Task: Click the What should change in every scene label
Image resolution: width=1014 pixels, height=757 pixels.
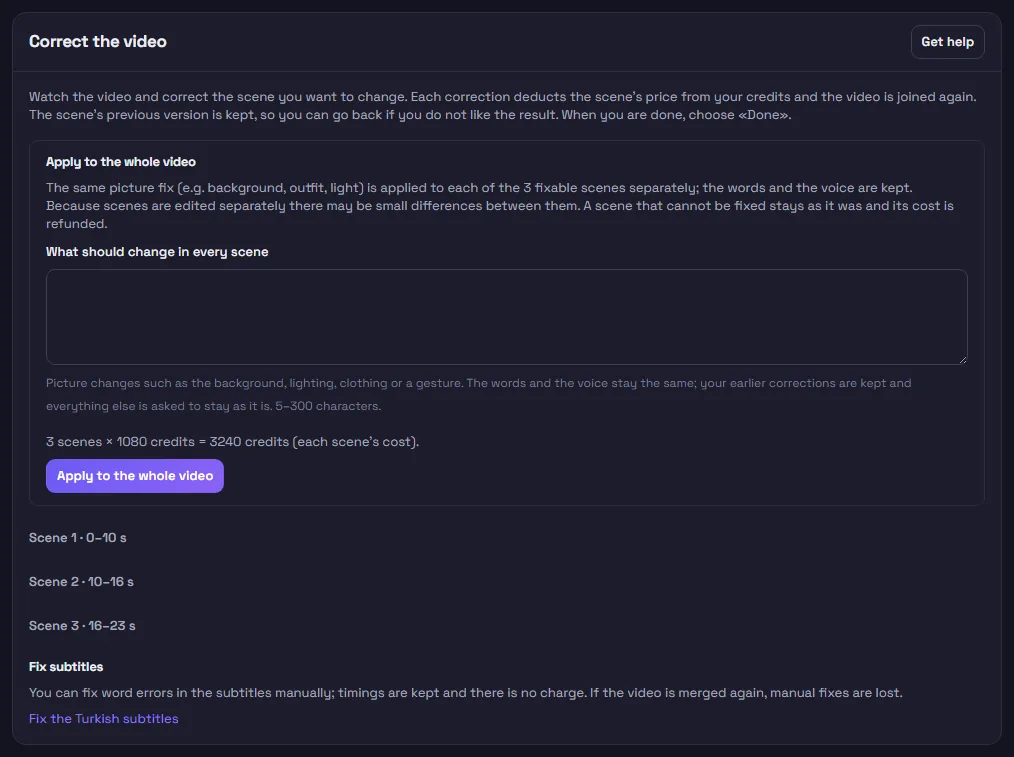Action: [157, 251]
